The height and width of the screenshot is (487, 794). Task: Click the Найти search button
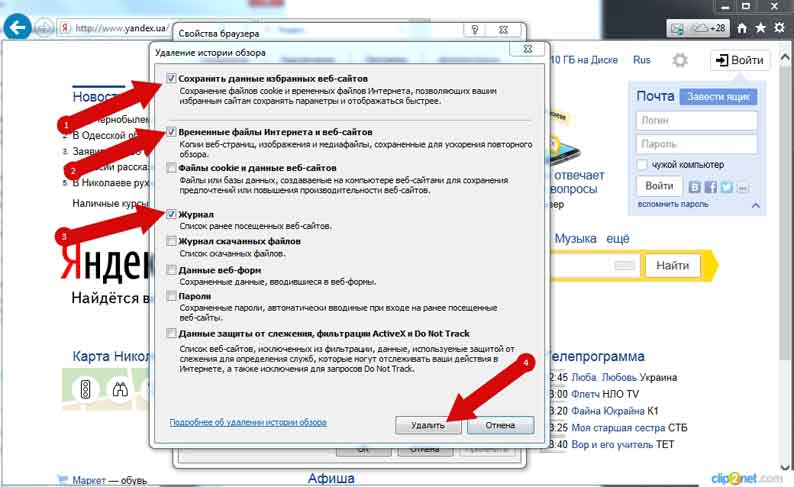[672, 266]
